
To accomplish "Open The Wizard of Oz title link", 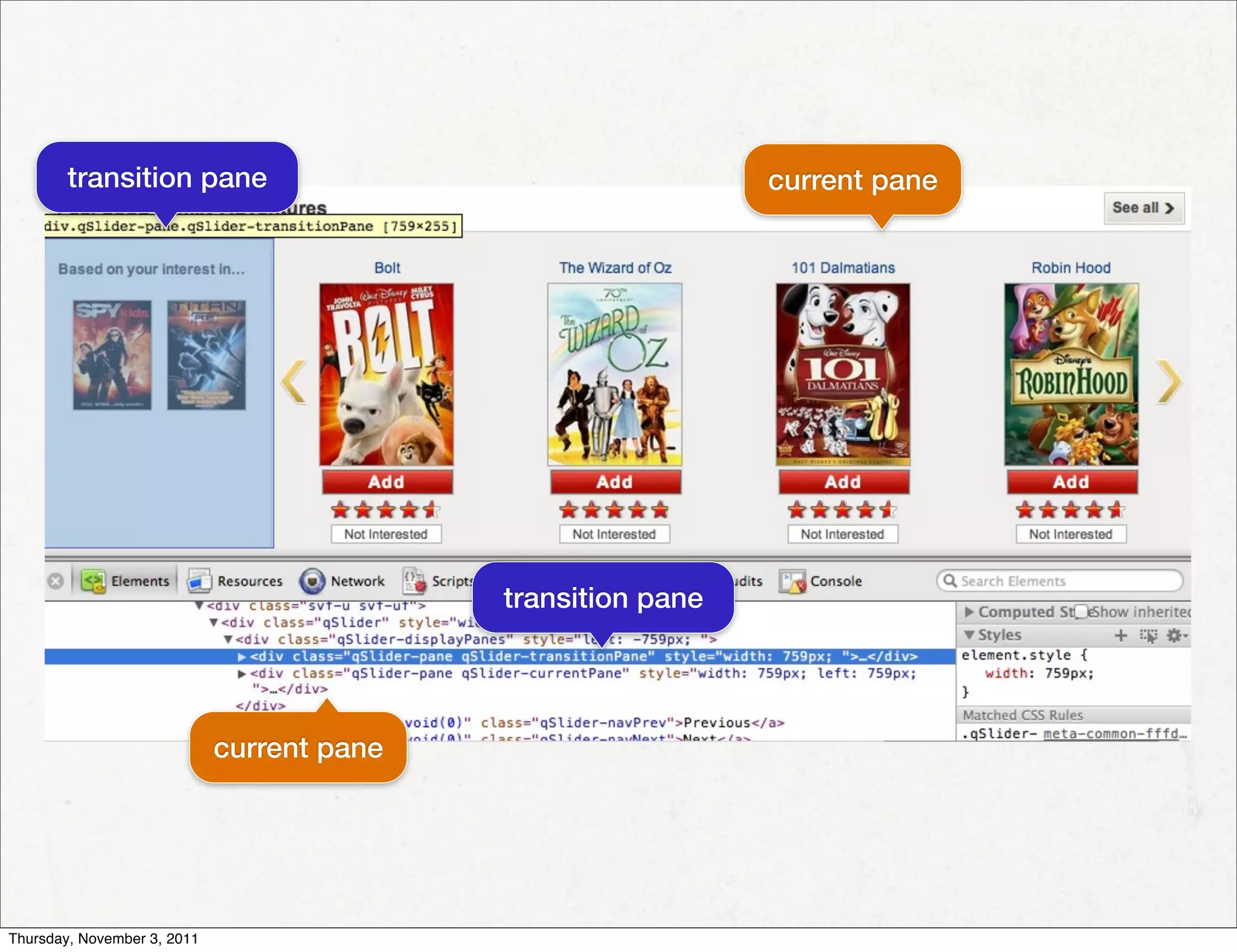I will (615, 268).
